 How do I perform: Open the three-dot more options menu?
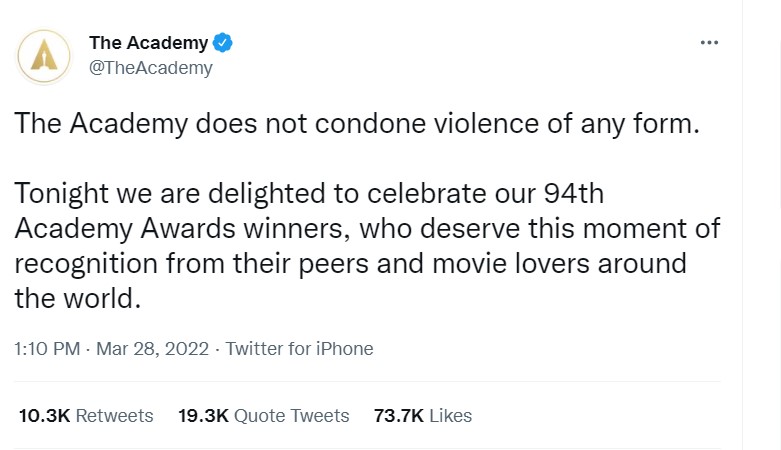(x=709, y=43)
